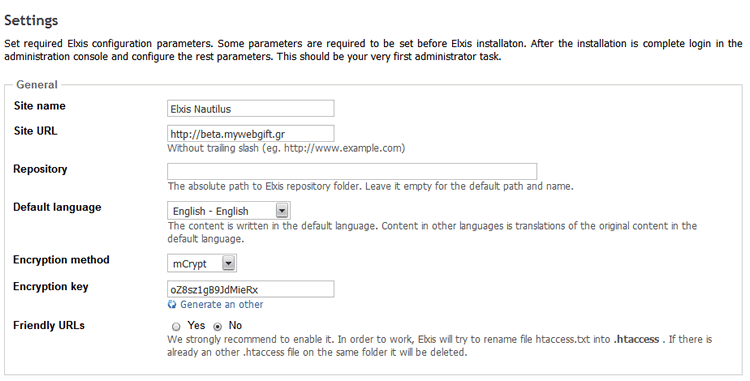Click the General fieldset legend

(x=37, y=85)
